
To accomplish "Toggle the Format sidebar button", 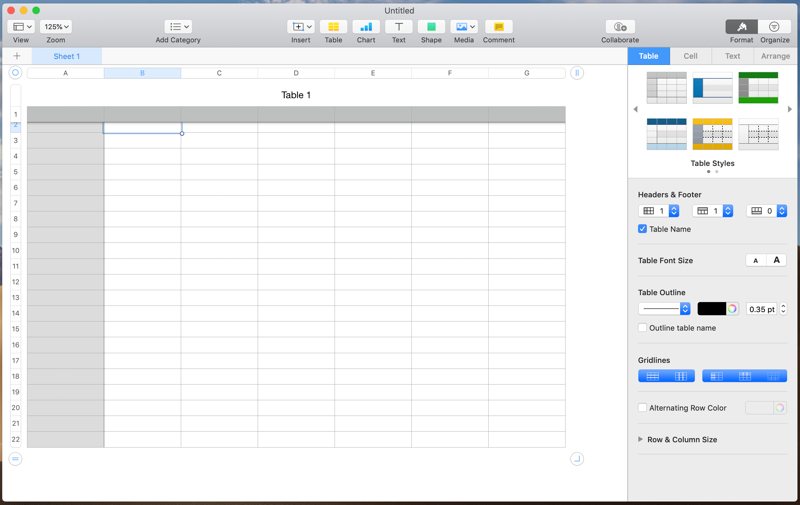I will click(741, 27).
